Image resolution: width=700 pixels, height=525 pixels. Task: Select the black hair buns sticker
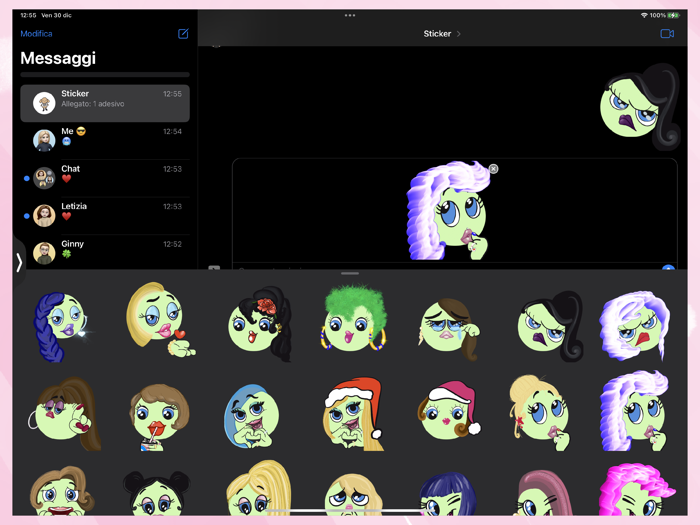(x=156, y=493)
